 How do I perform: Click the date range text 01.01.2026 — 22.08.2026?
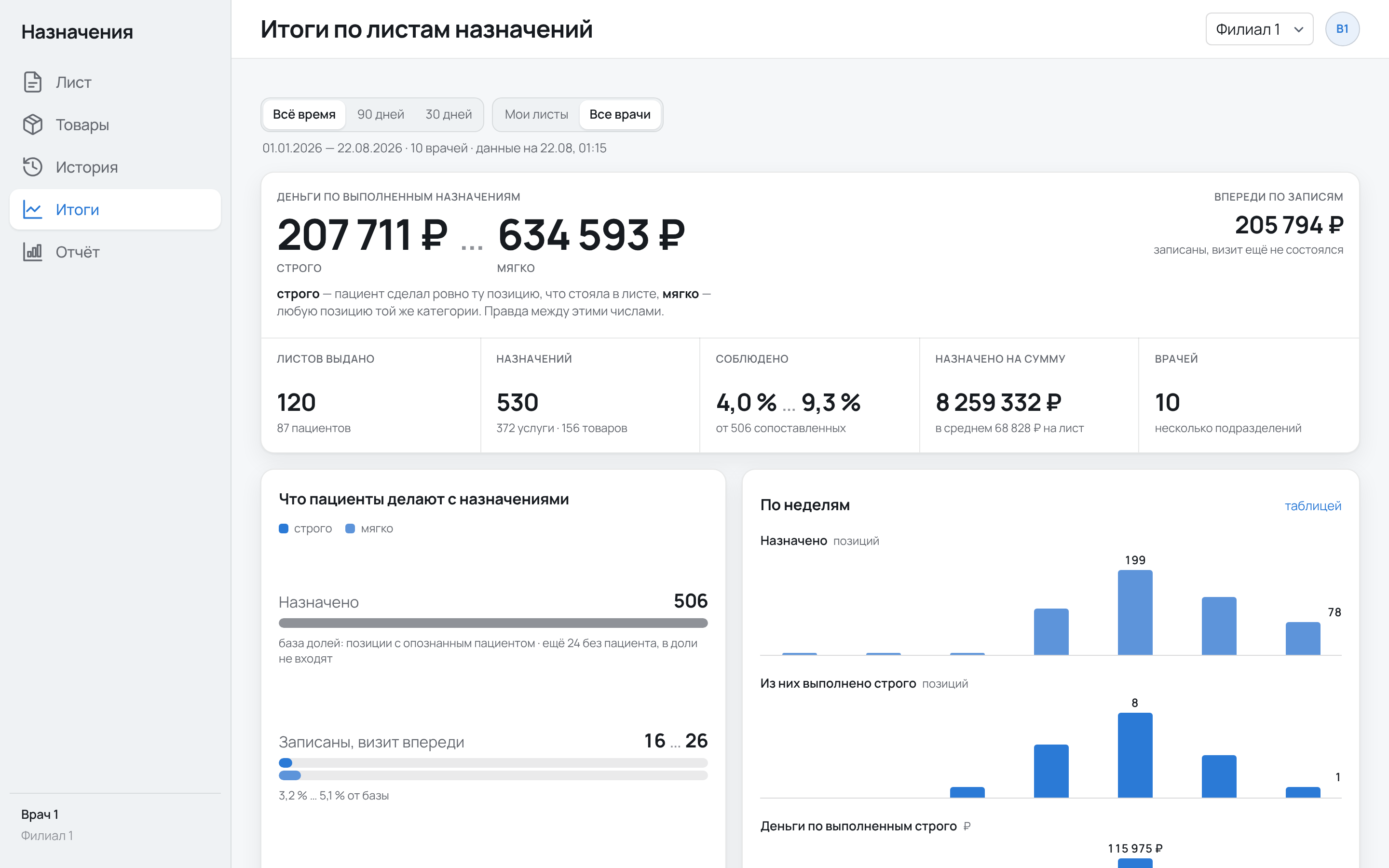click(x=332, y=148)
